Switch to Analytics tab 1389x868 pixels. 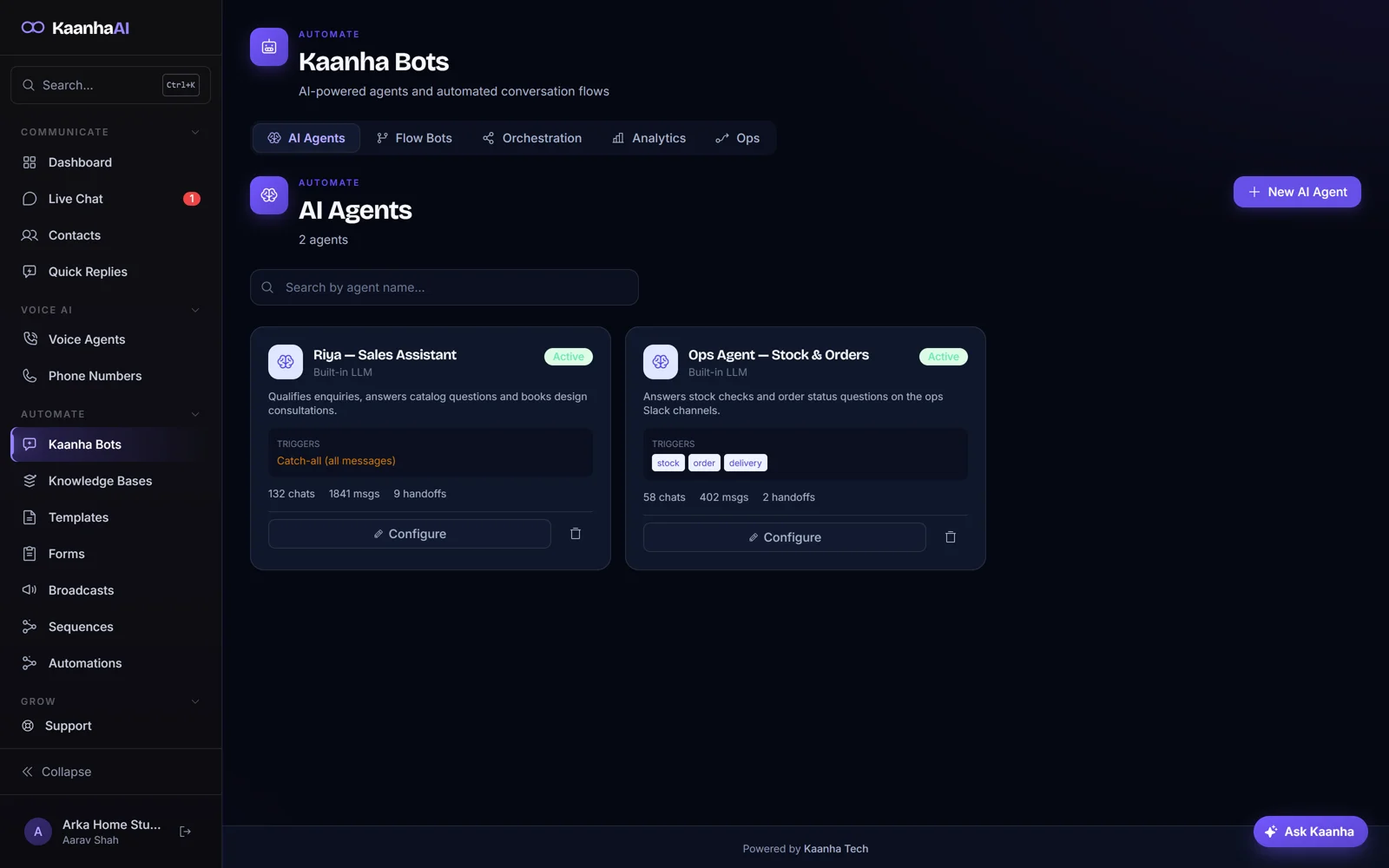coord(648,138)
